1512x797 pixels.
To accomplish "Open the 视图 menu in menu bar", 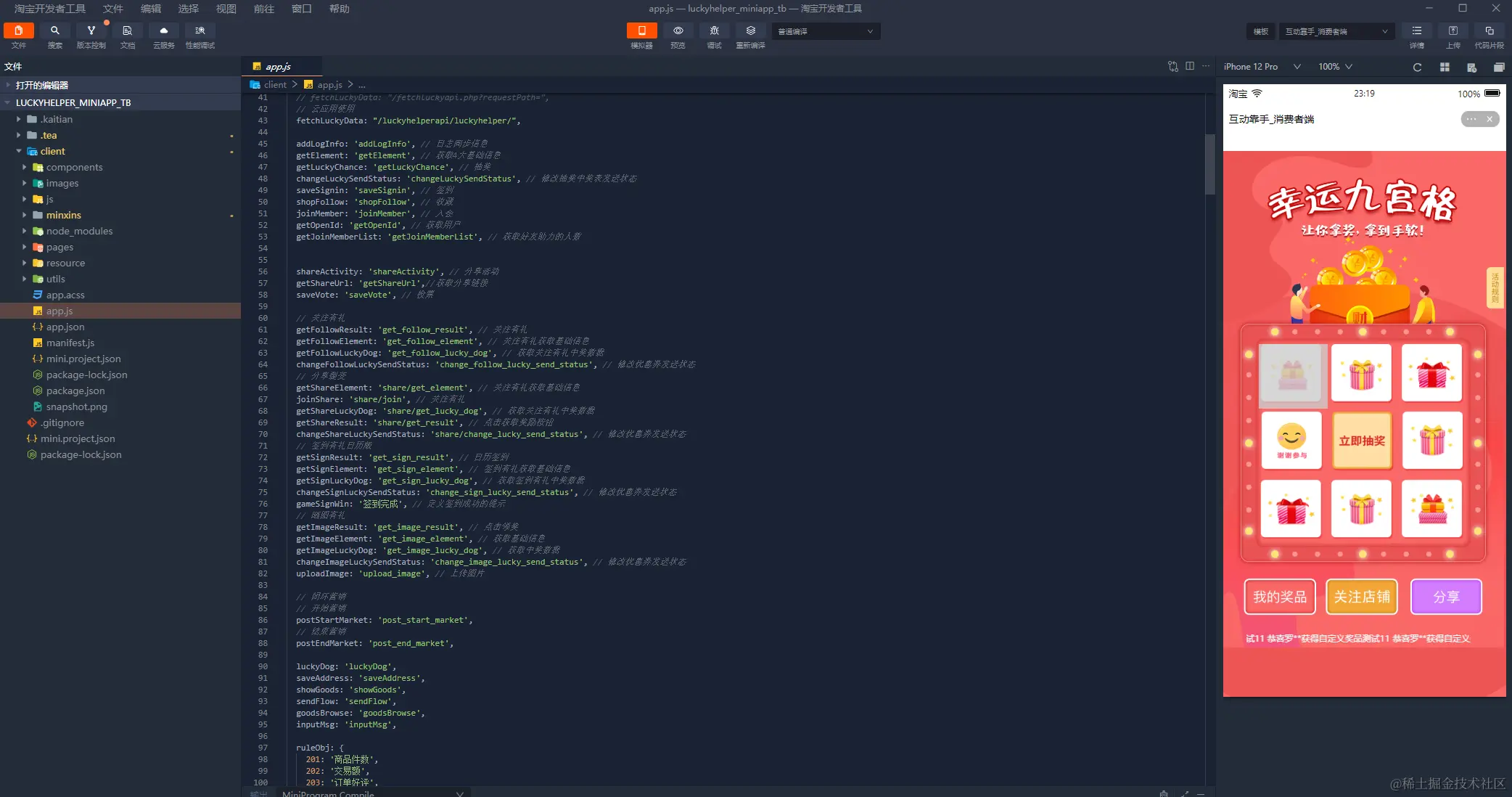I will click(x=226, y=9).
